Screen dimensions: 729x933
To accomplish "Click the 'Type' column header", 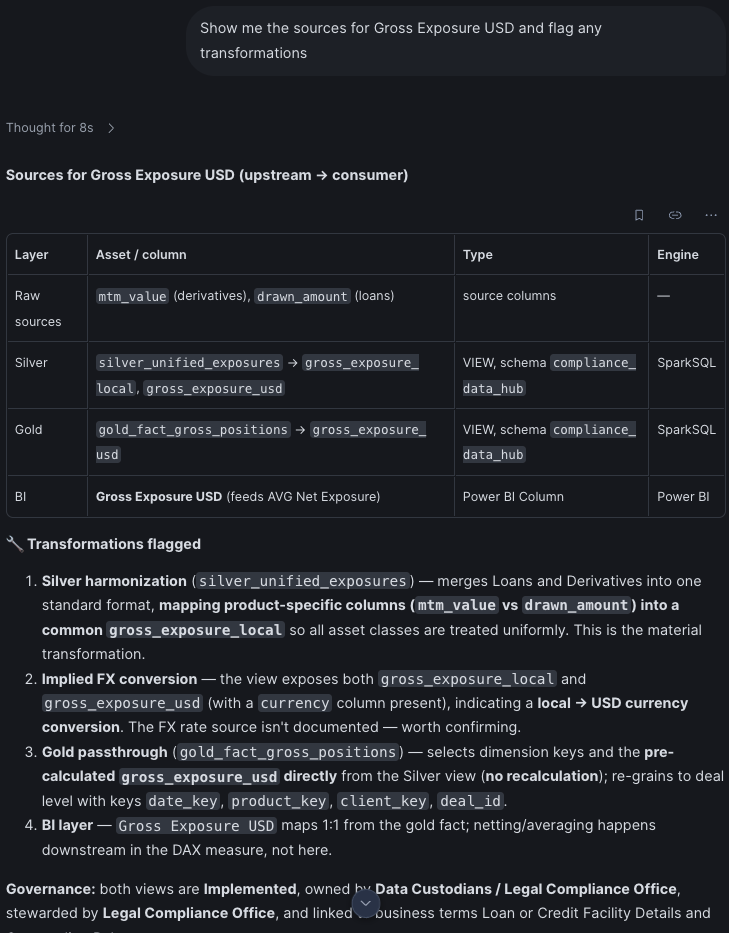I will pyautogui.click(x=477, y=255).
